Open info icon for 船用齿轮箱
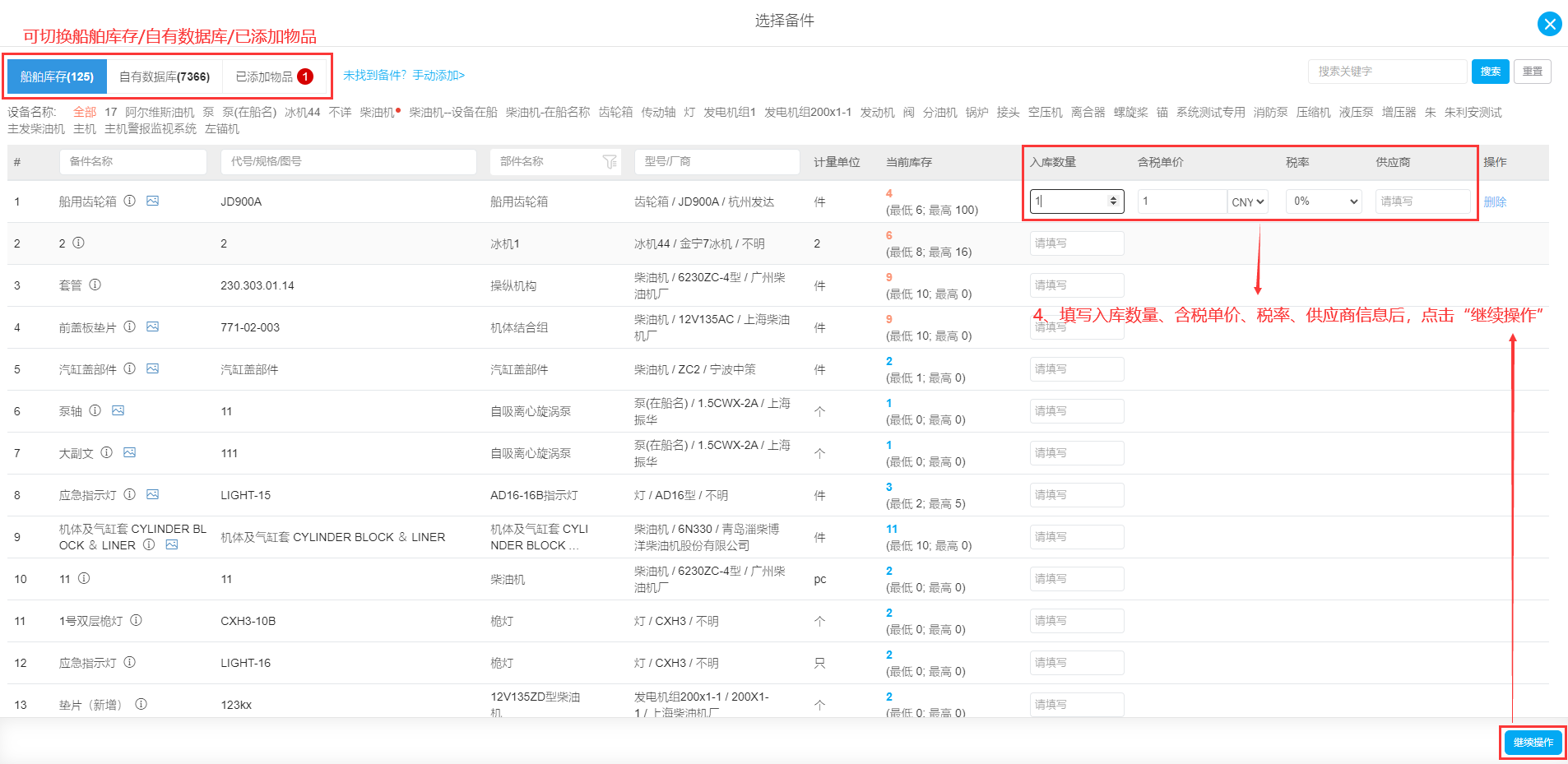The image size is (1568, 764). pyautogui.click(x=129, y=201)
